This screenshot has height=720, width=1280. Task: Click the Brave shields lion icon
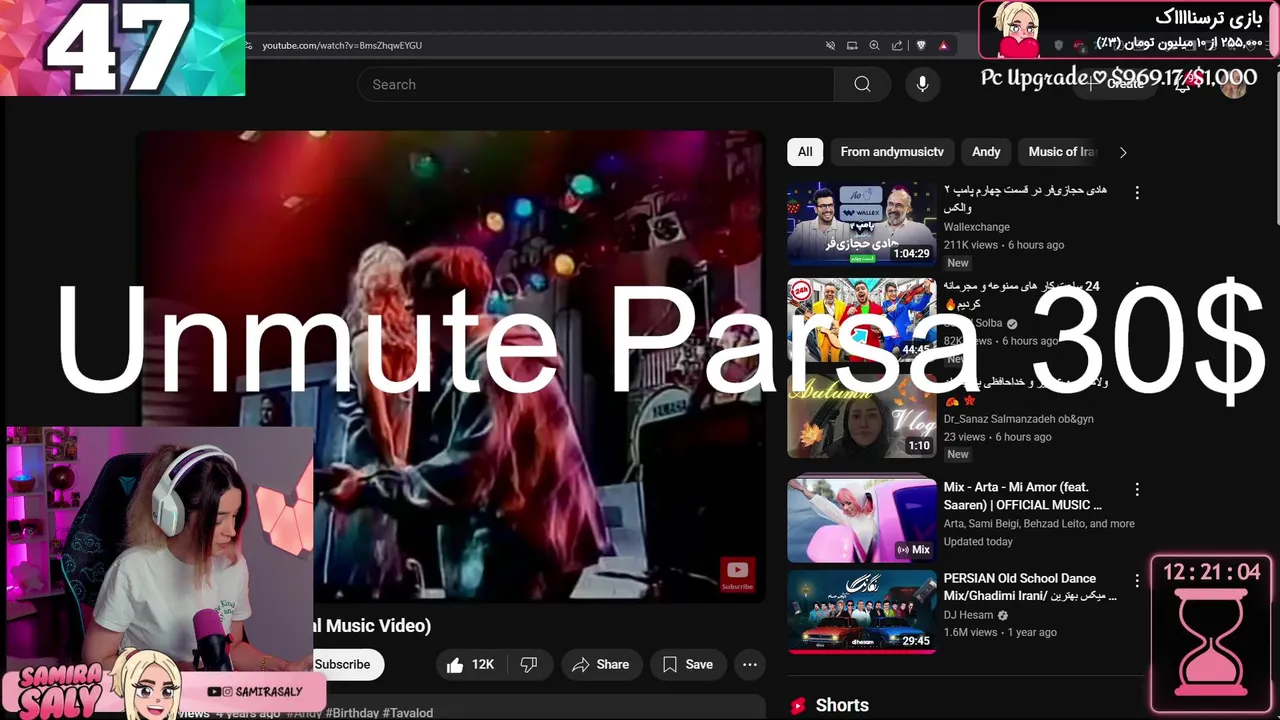point(921,45)
